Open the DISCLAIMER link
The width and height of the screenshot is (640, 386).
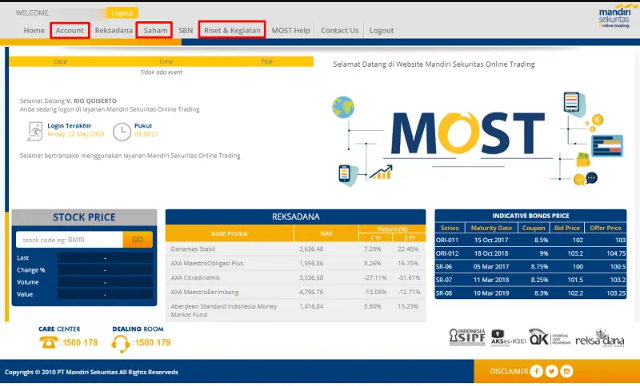pyautogui.click(x=509, y=371)
